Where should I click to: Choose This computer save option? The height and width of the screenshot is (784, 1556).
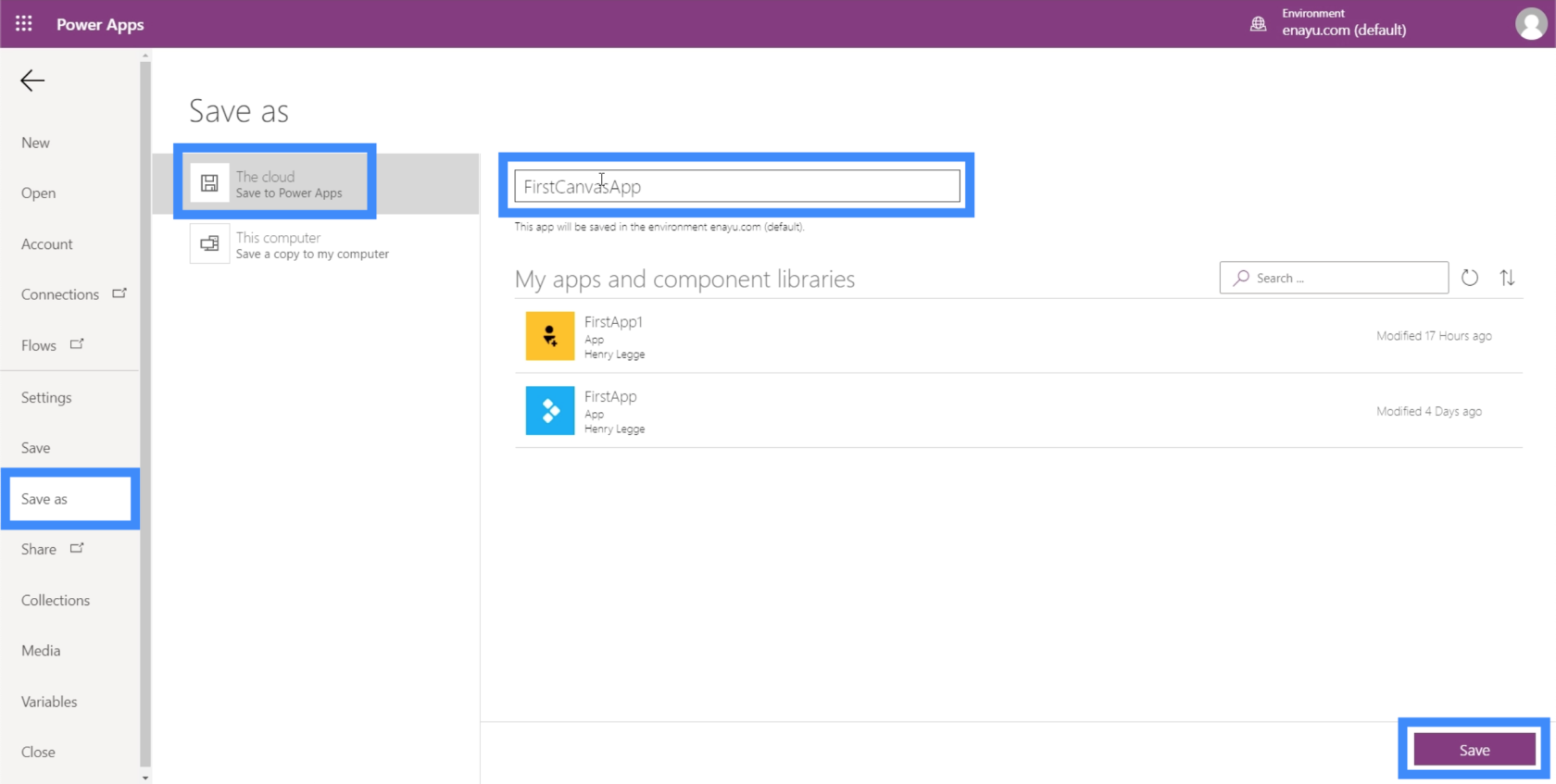(316, 244)
